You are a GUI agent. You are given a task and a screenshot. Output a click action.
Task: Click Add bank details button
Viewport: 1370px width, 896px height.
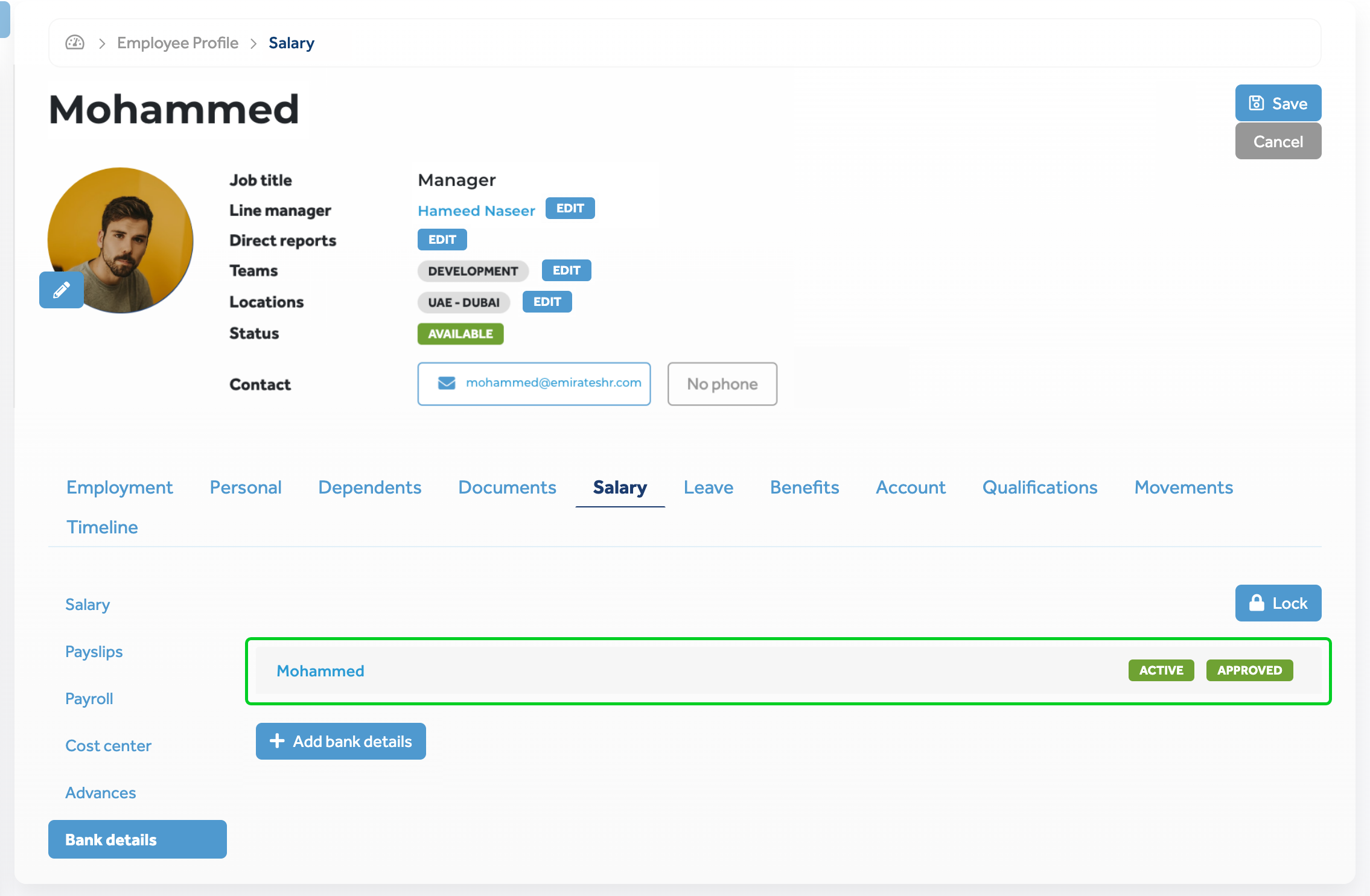click(341, 741)
